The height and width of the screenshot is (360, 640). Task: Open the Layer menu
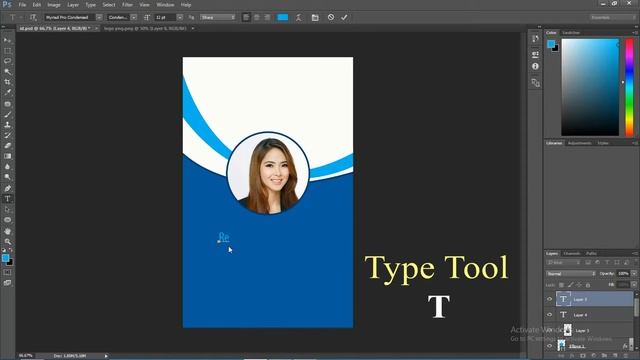pyautogui.click(x=73, y=5)
